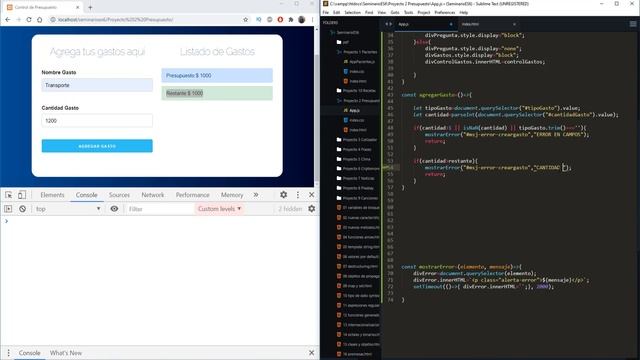The width and height of the screenshot is (640, 360).
Task: Open the Find menu in Sublime Text
Action: tap(369, 13)
